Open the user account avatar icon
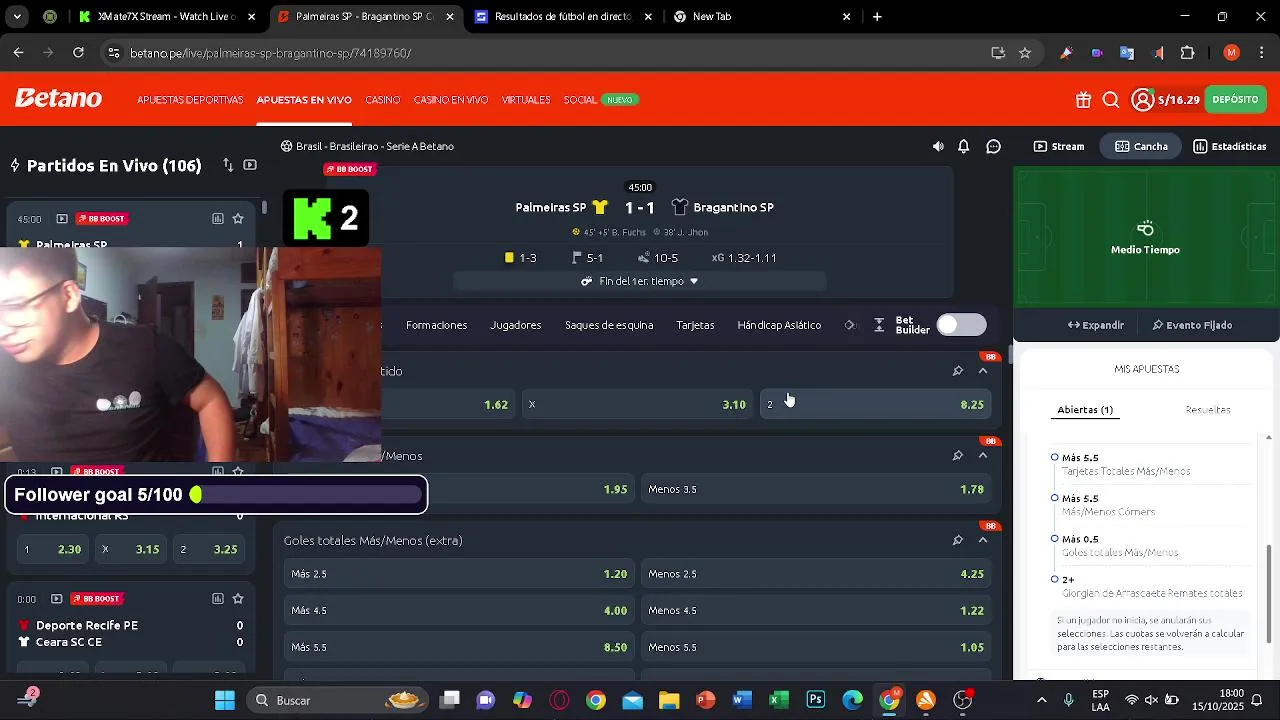Viewport: 1280px width, 720px height. click(x=1143, y=100)
